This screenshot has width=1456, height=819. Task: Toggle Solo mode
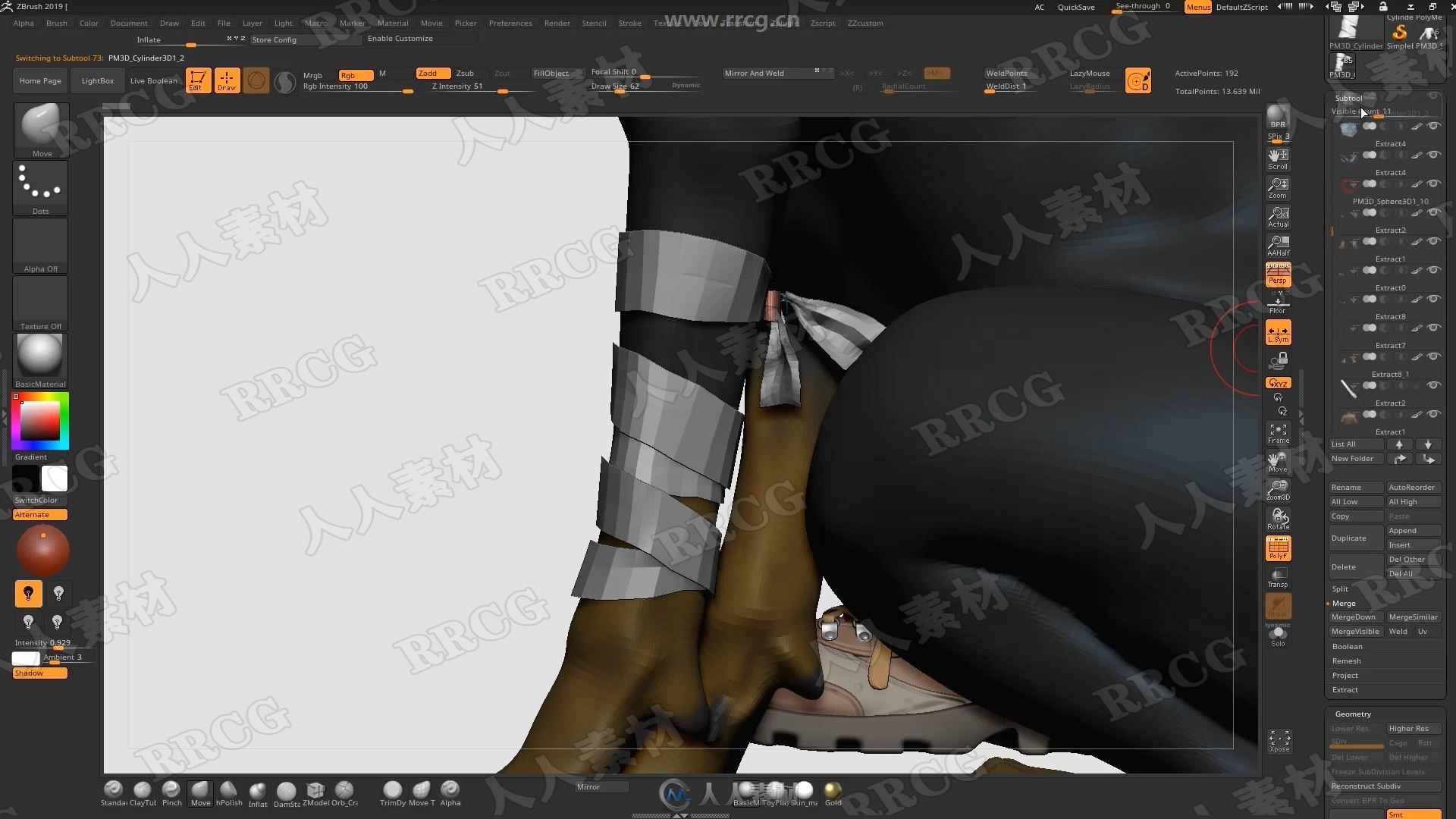click(x=1278, y=635)
